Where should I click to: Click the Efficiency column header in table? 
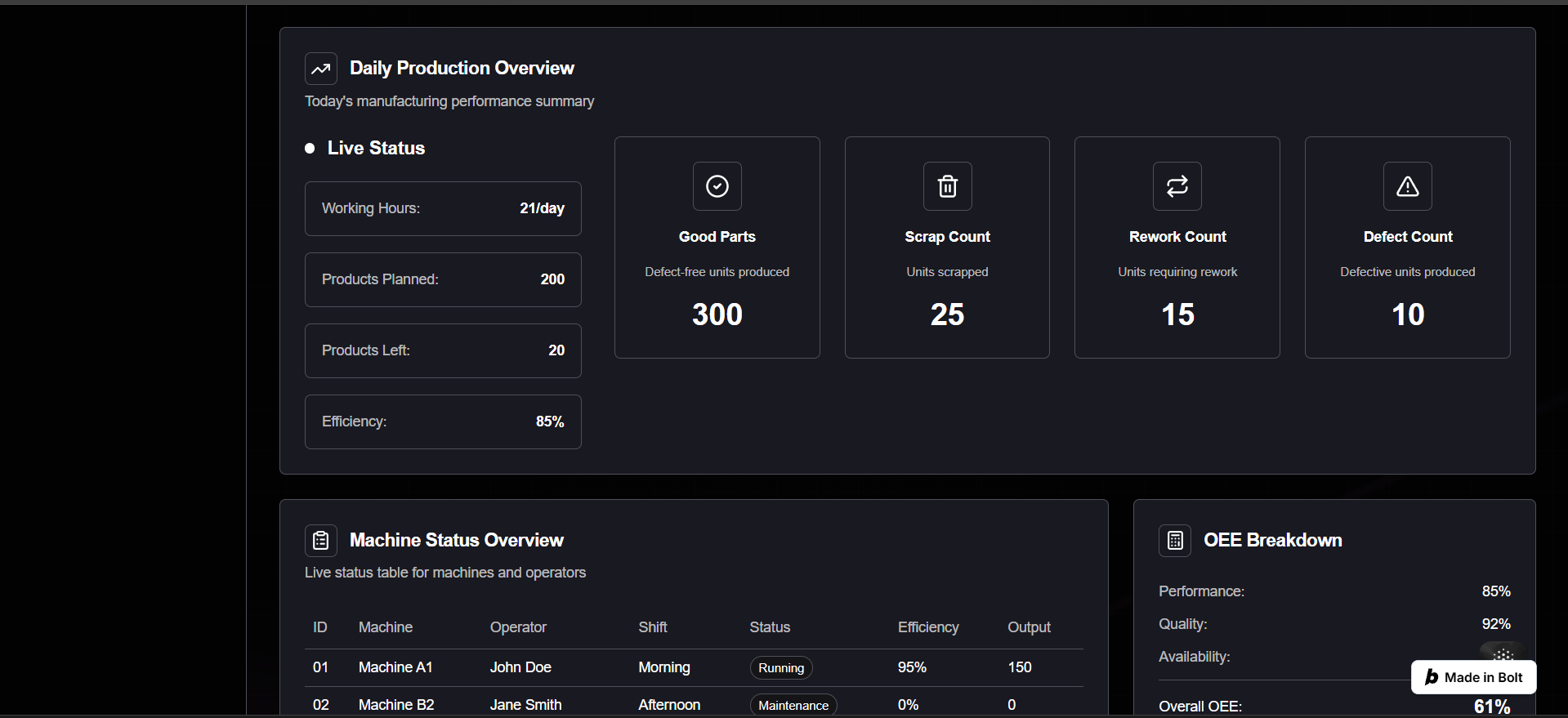pos(927,627)
